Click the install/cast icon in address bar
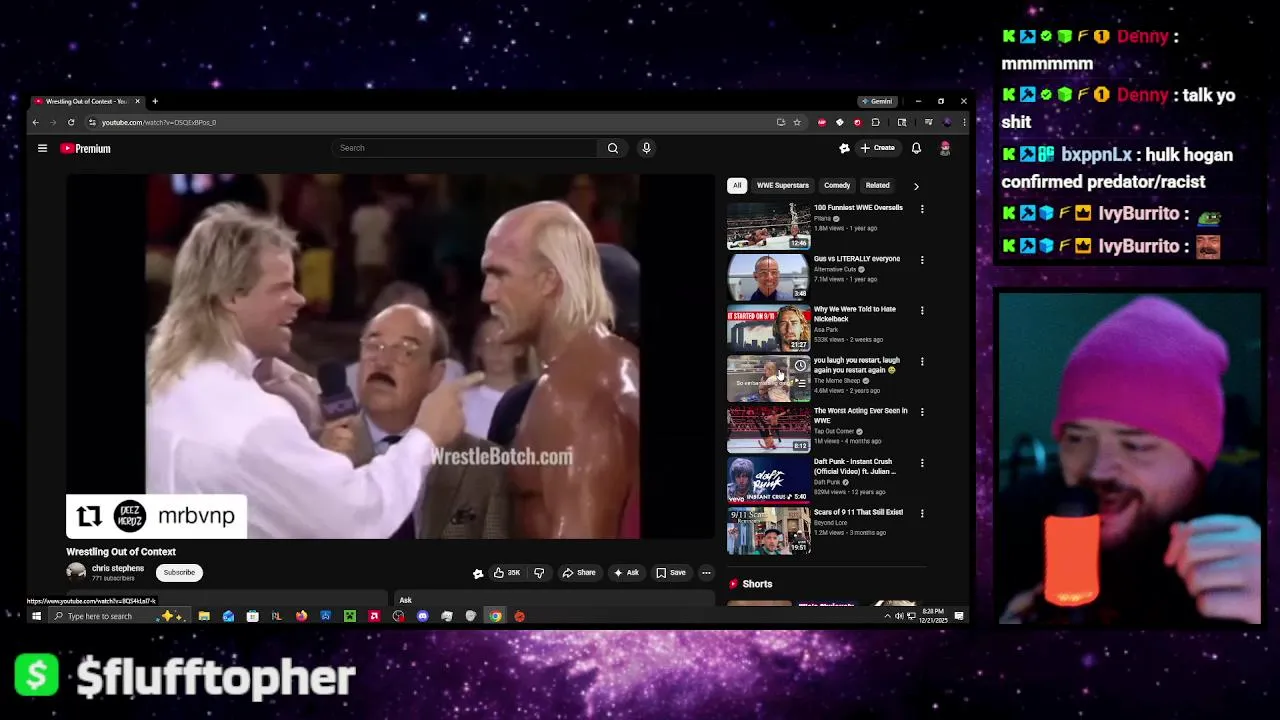This screenshot has width=1280, height=720. pos(781,122)
